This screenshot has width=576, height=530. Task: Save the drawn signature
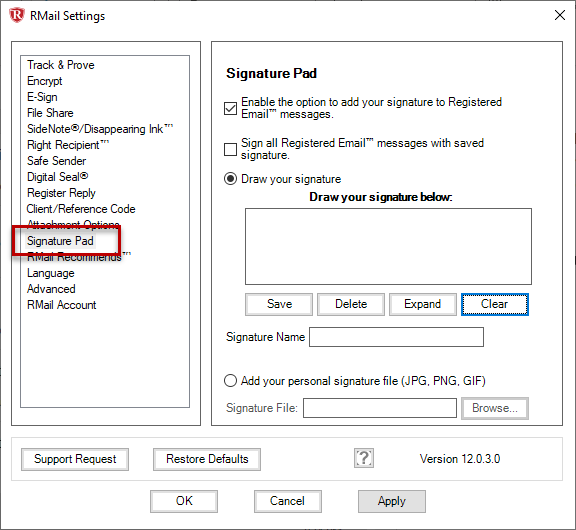(279, 304)
